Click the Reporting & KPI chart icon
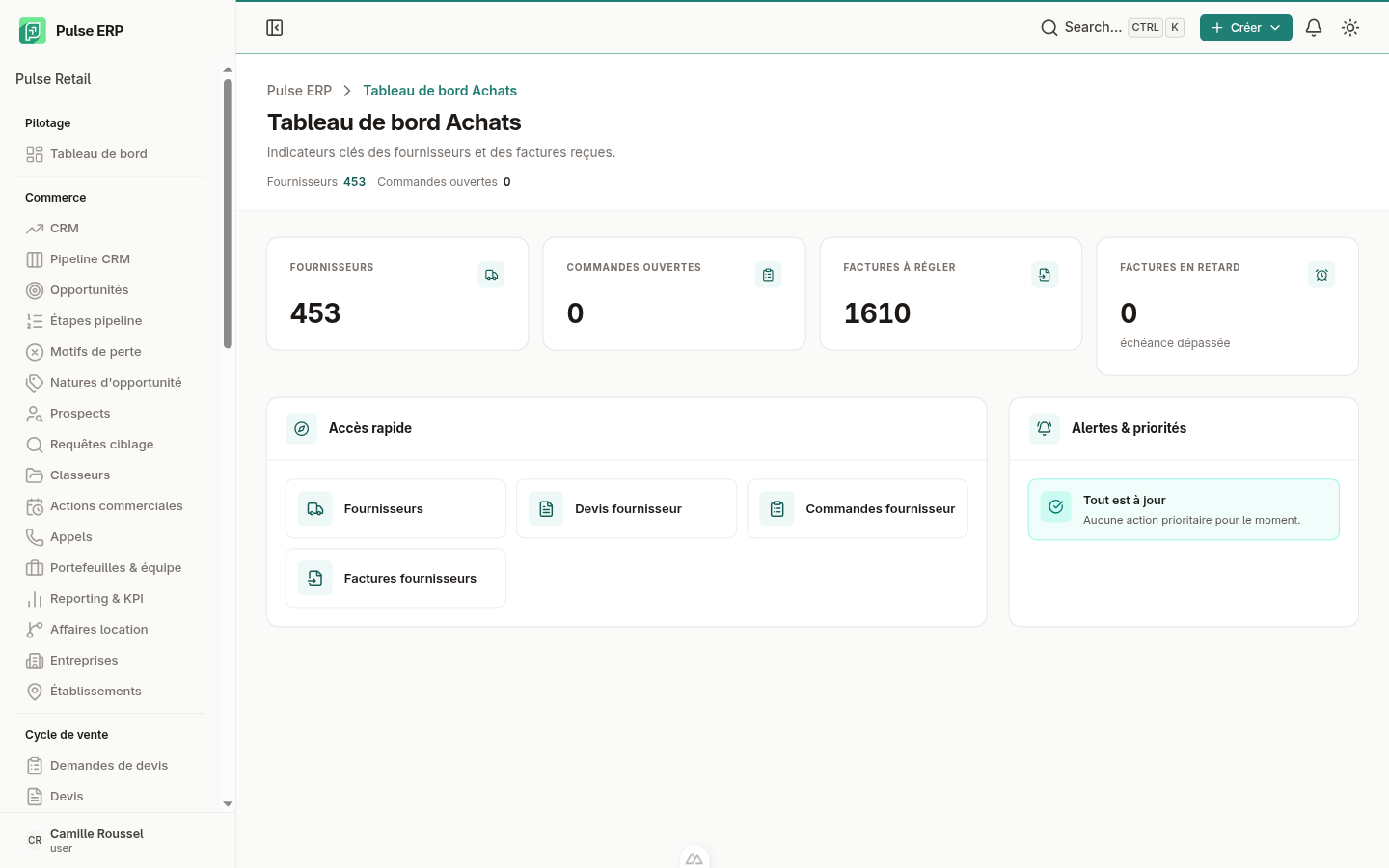The width and height of the screenshot is (1389, 868). pos(35,599)
